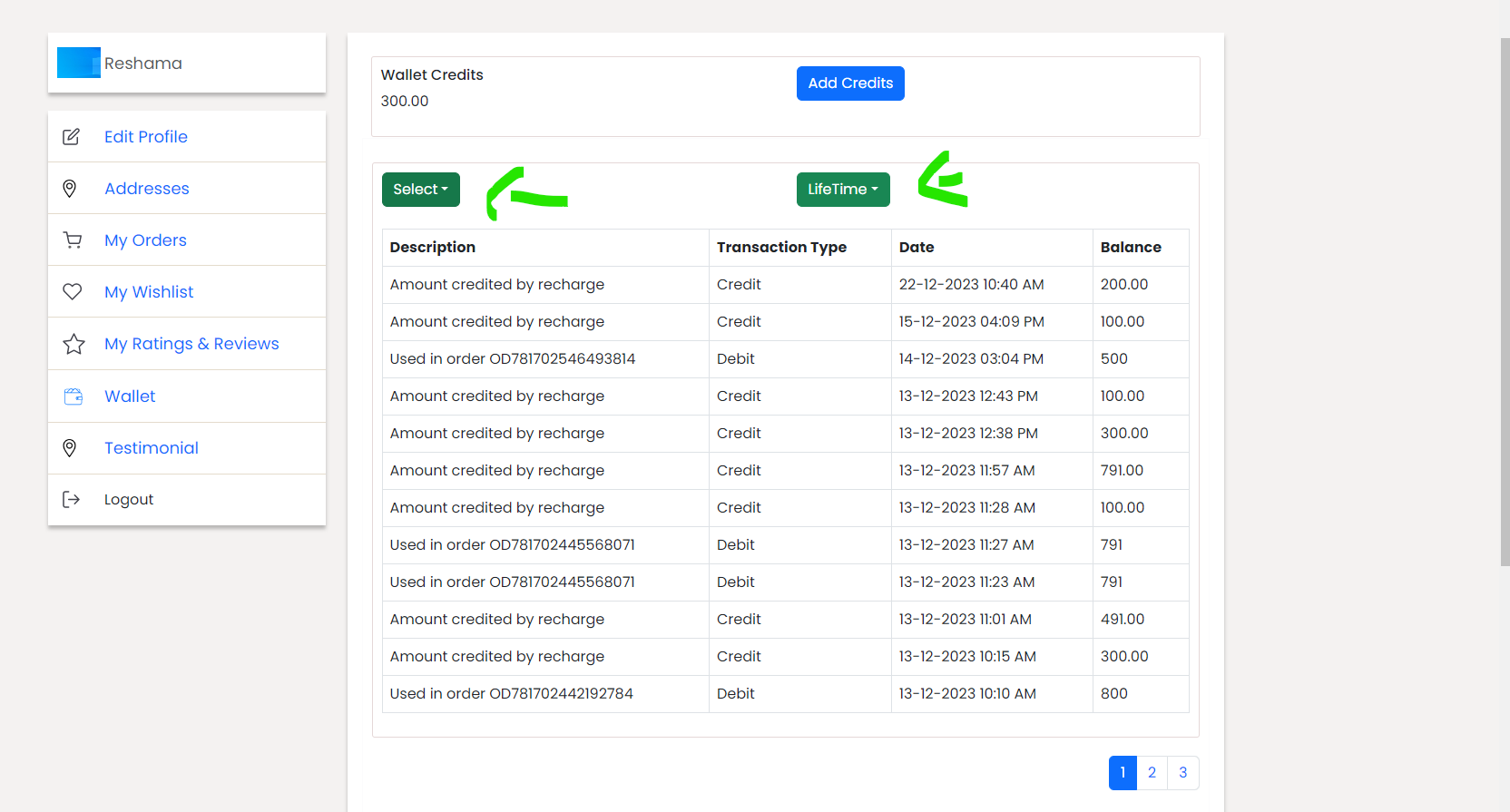1510x812 pixels.
Task: Click the blue profile avatar beside Reshama
Action: click(79, 63)
